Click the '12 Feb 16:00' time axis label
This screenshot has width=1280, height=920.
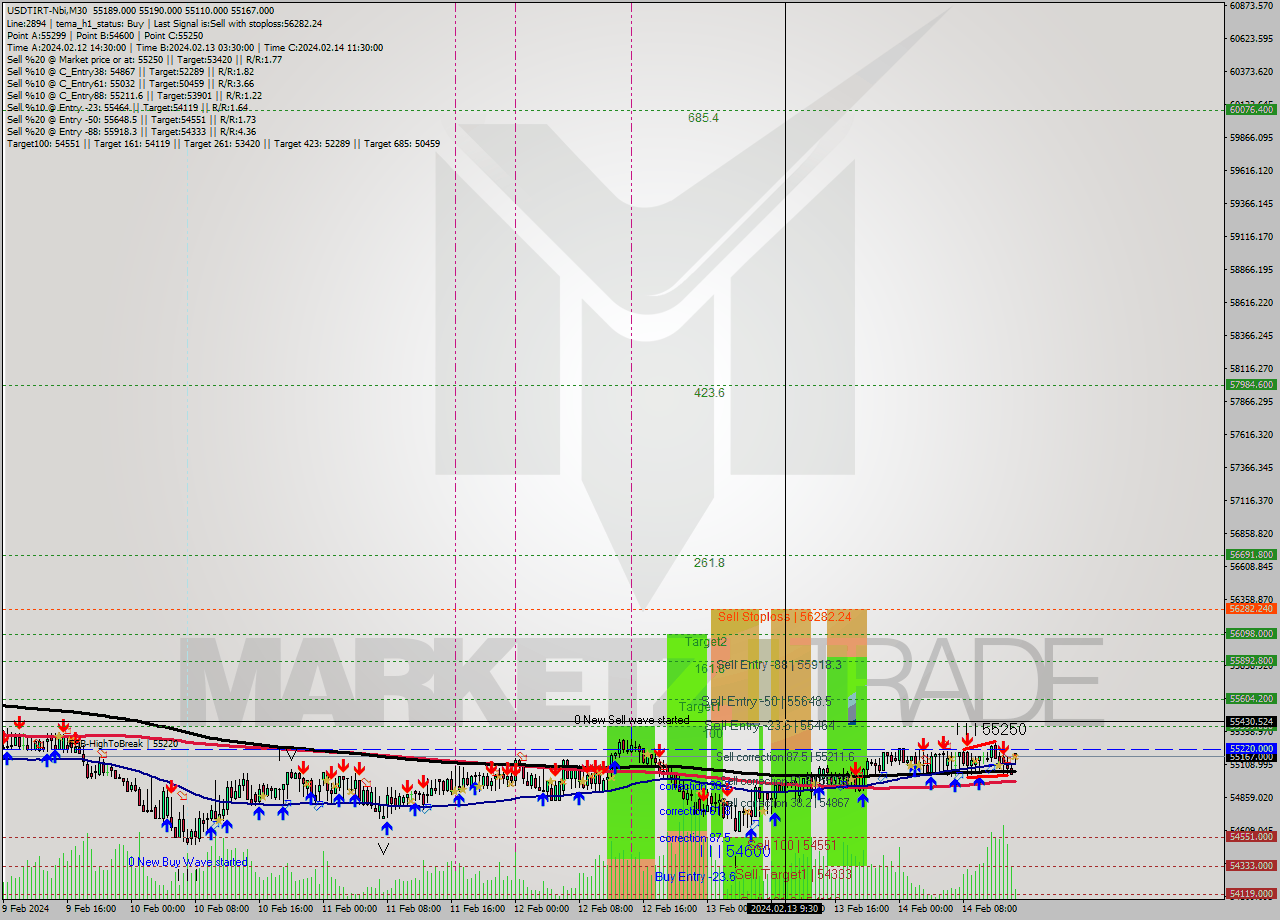coord(669,909)
